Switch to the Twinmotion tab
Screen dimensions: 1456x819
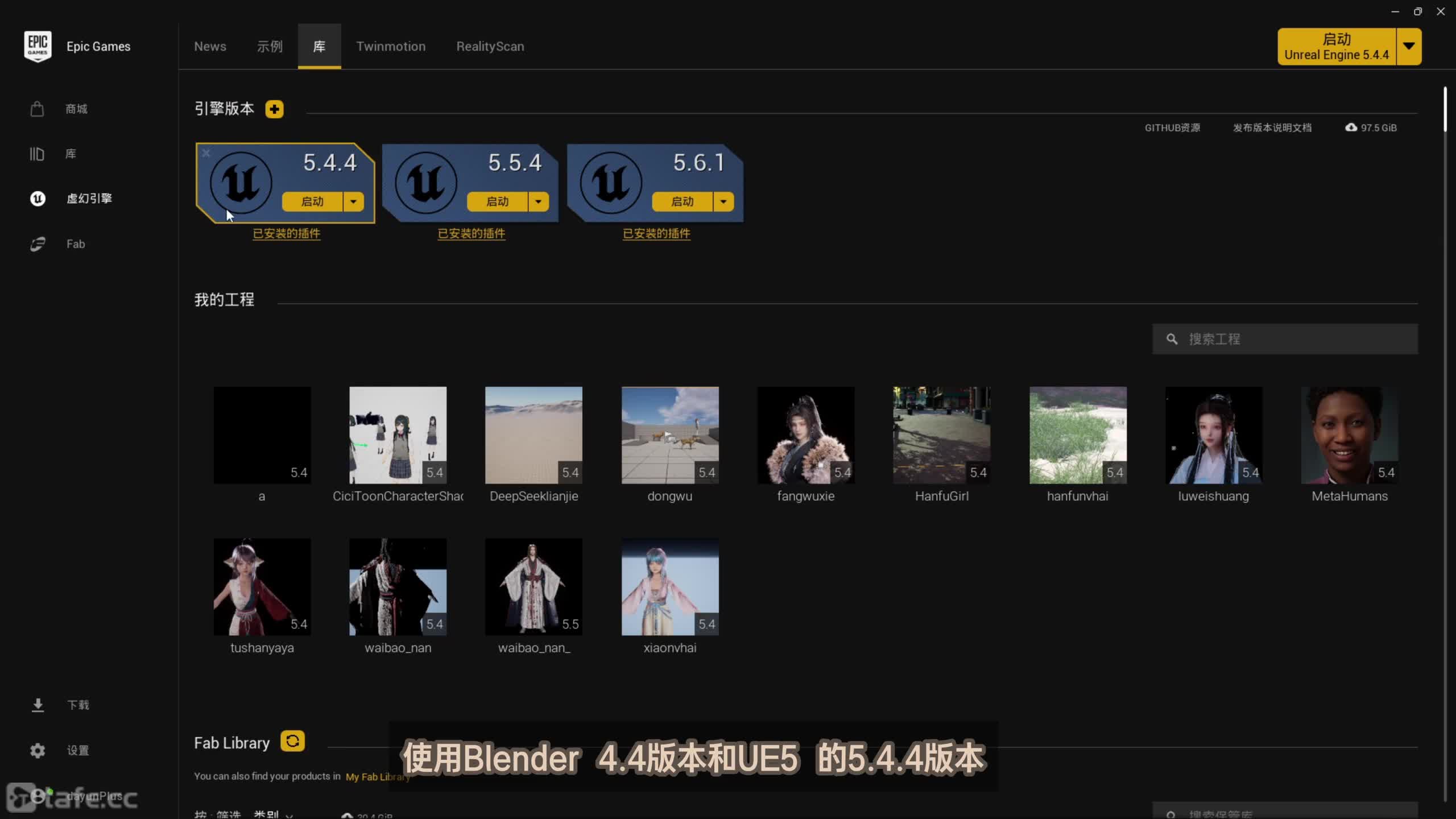coord(391,46)
